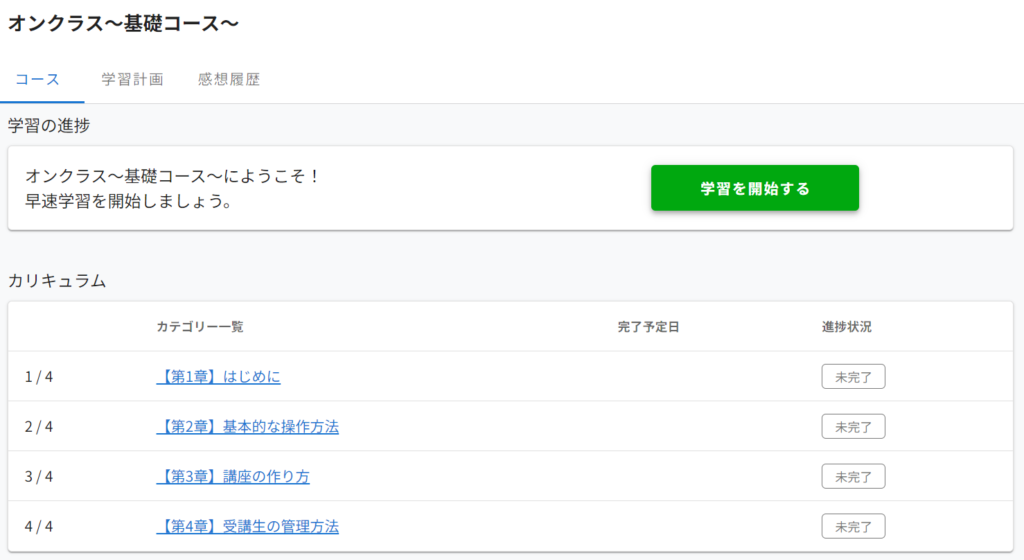
Task: Click the 未完了 badge for chapter 1
Action: tap(853, 377)
